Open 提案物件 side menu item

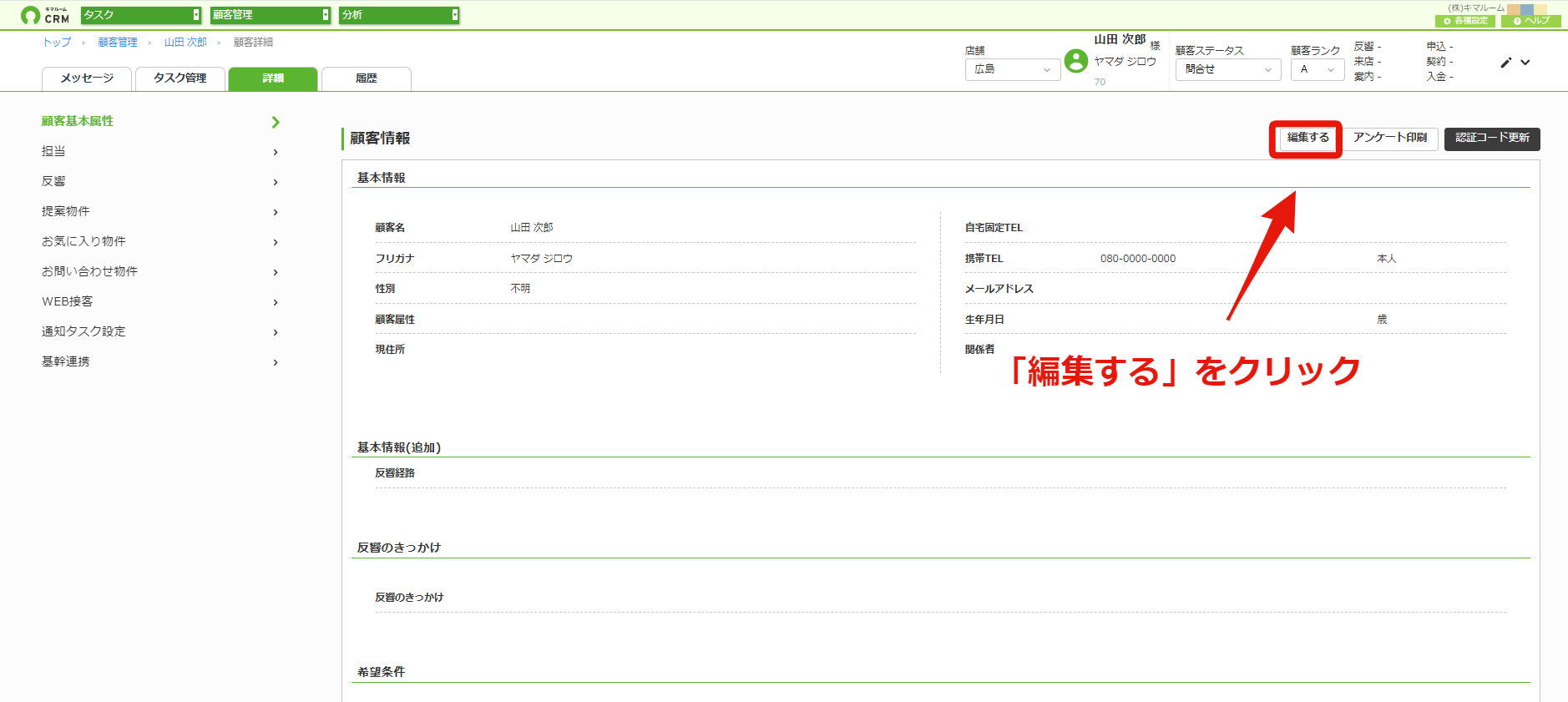tap(66, 211)
